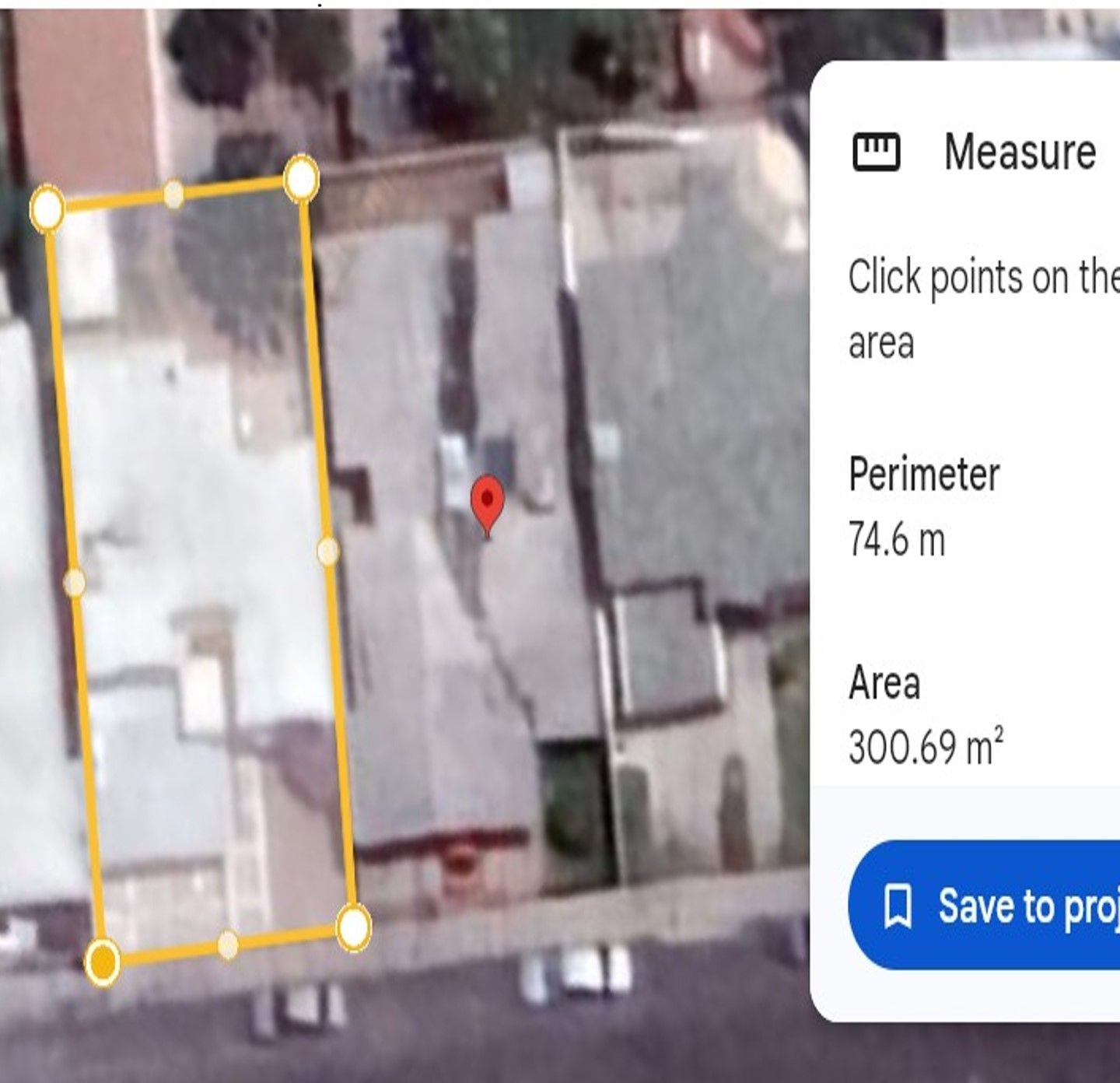Click midpoint handle on polygon's right edge
The width and height of the screenshot is (1120, 1083).
coord(328,551)
